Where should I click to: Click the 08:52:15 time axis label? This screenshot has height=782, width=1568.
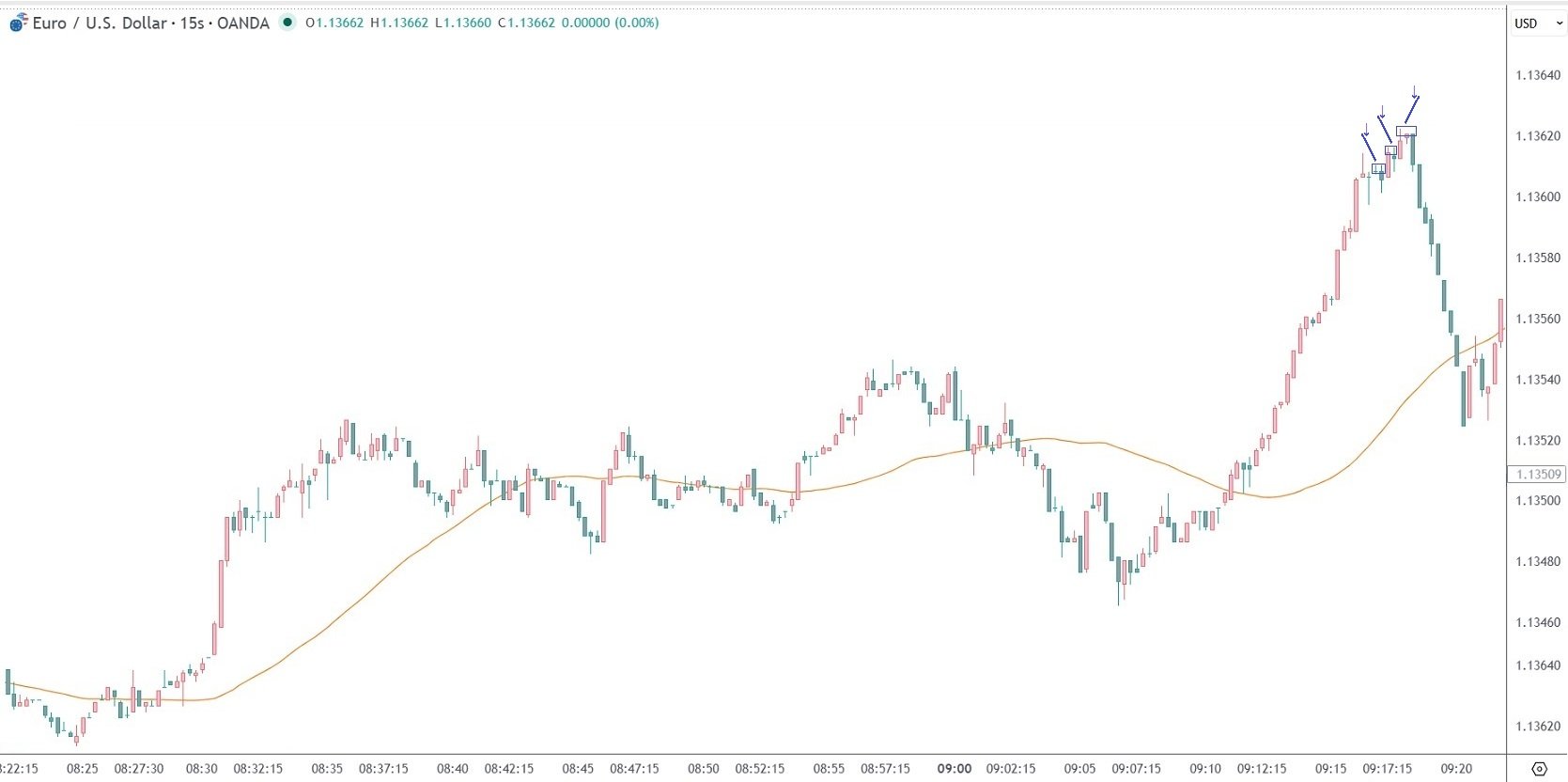coord(760,769)
